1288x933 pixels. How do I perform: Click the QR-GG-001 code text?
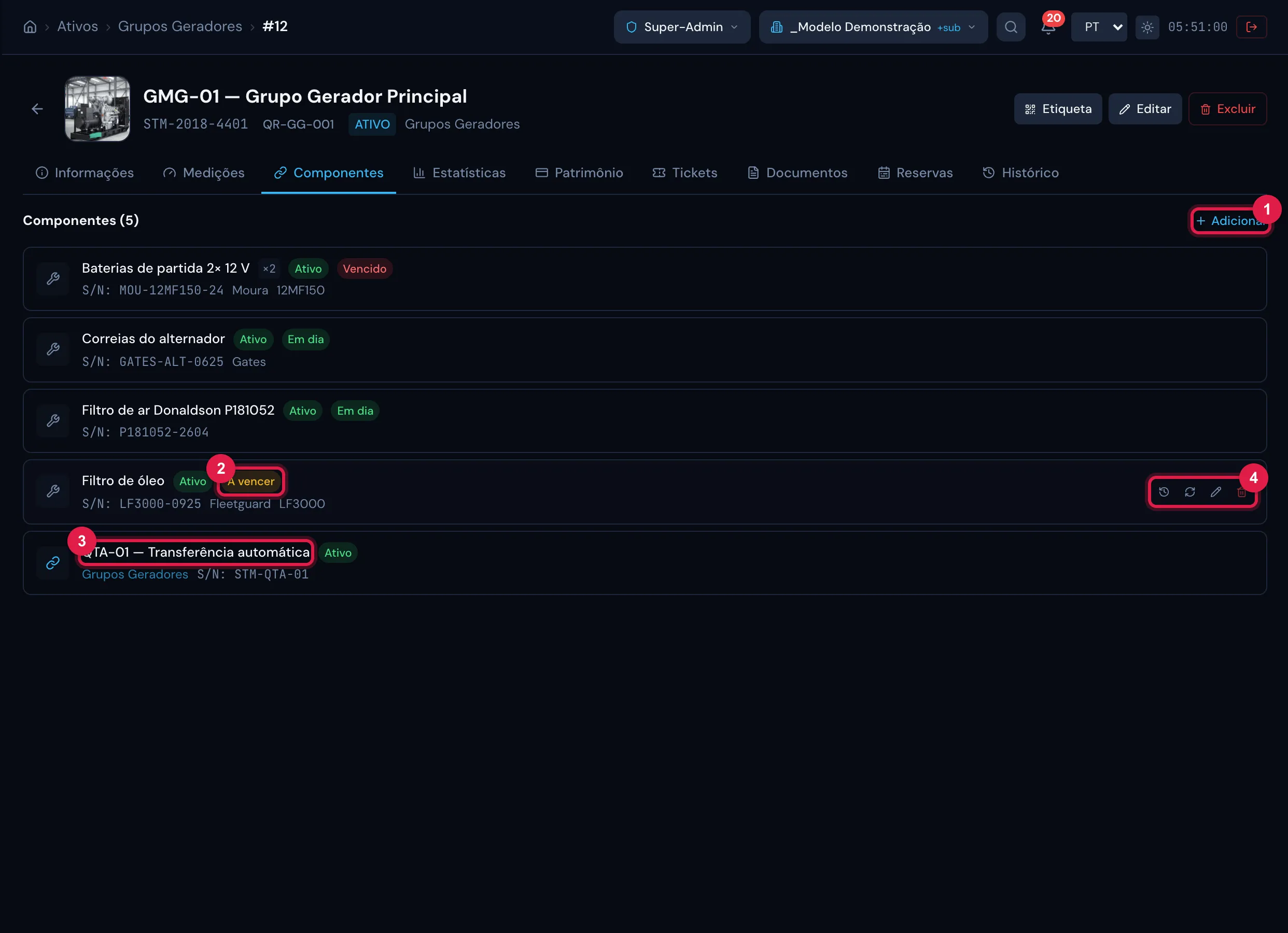tap(299, 124)
